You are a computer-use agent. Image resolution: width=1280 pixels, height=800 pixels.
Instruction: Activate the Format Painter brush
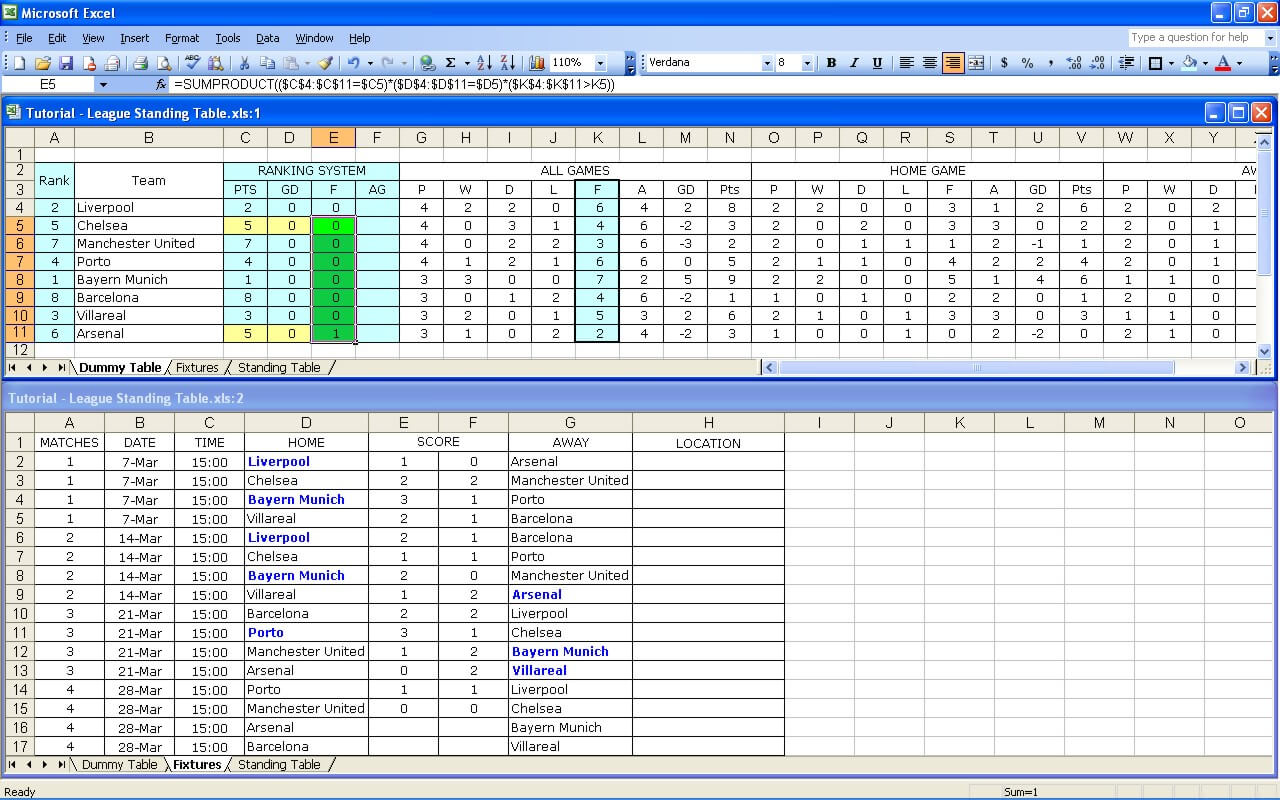326,63
